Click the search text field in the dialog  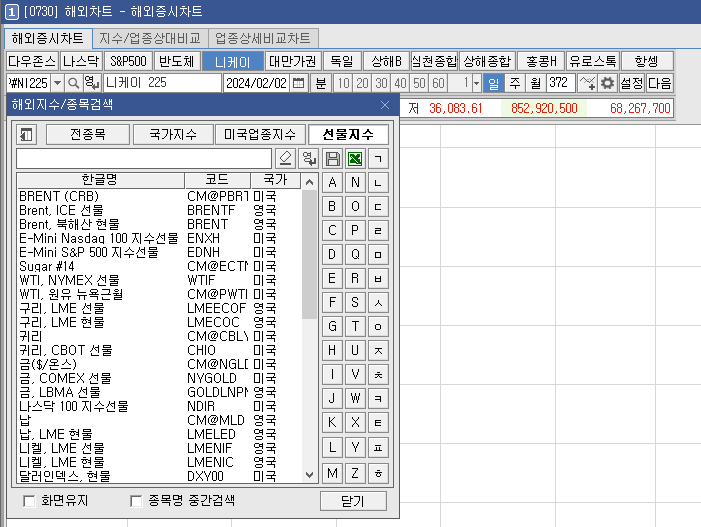pyautogui.click(x=144, y=159)
